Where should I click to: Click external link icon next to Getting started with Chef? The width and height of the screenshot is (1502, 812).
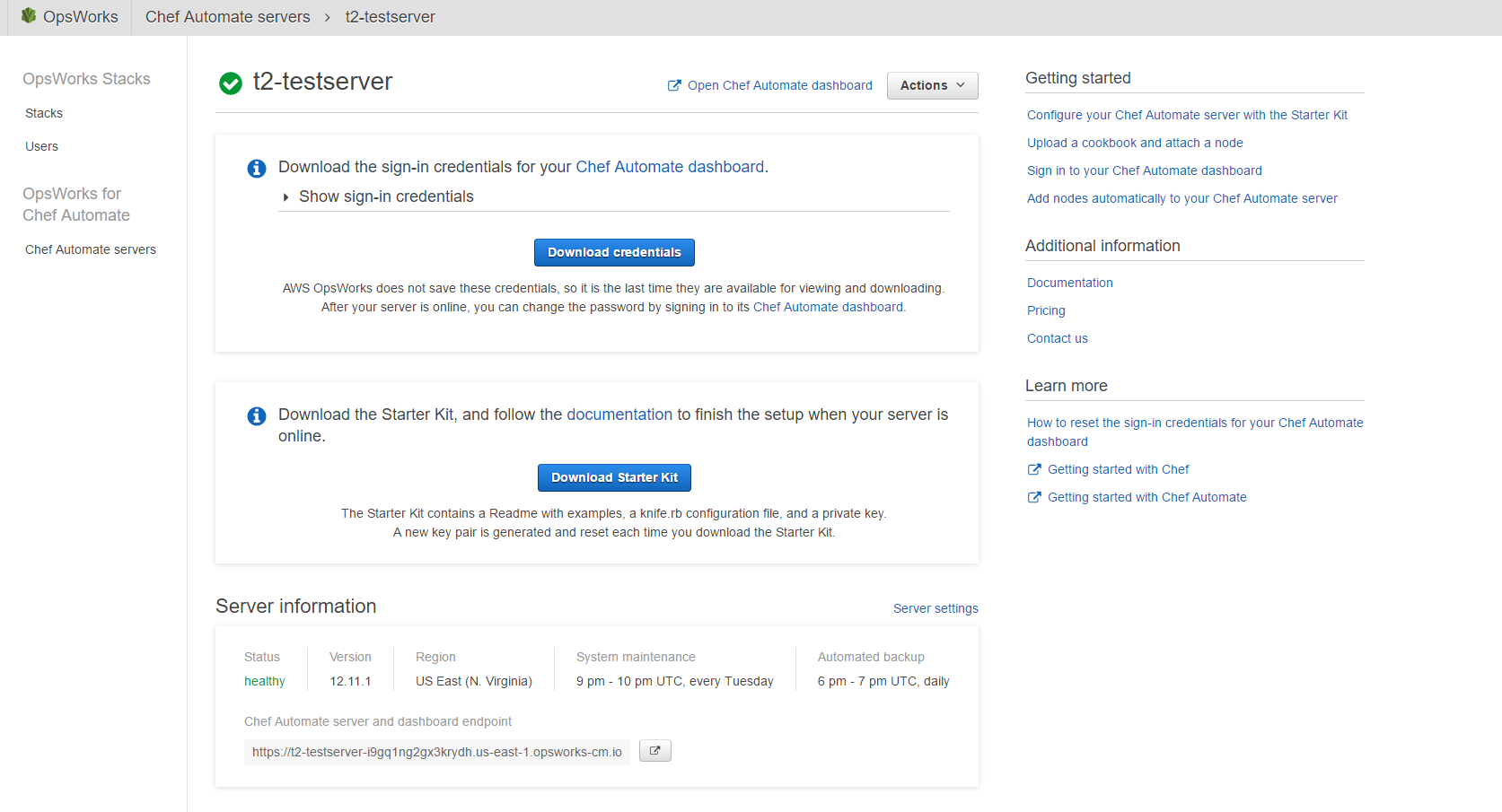[x=1034, y=469]
